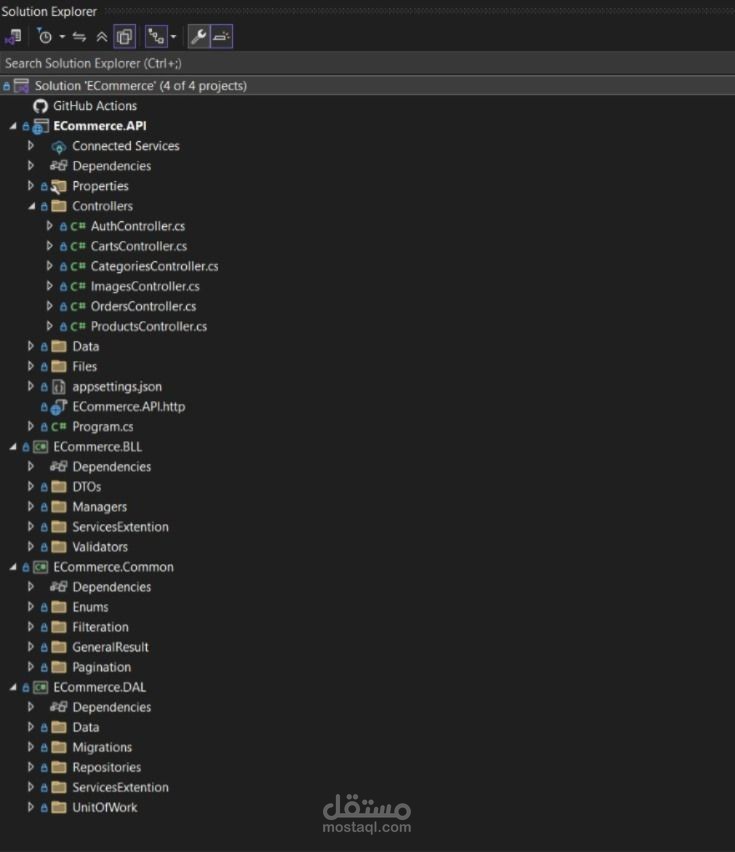Click the ECommerce.DAL project icon
The width and height of the screenshot is (735, 852).
click(40, 687)
